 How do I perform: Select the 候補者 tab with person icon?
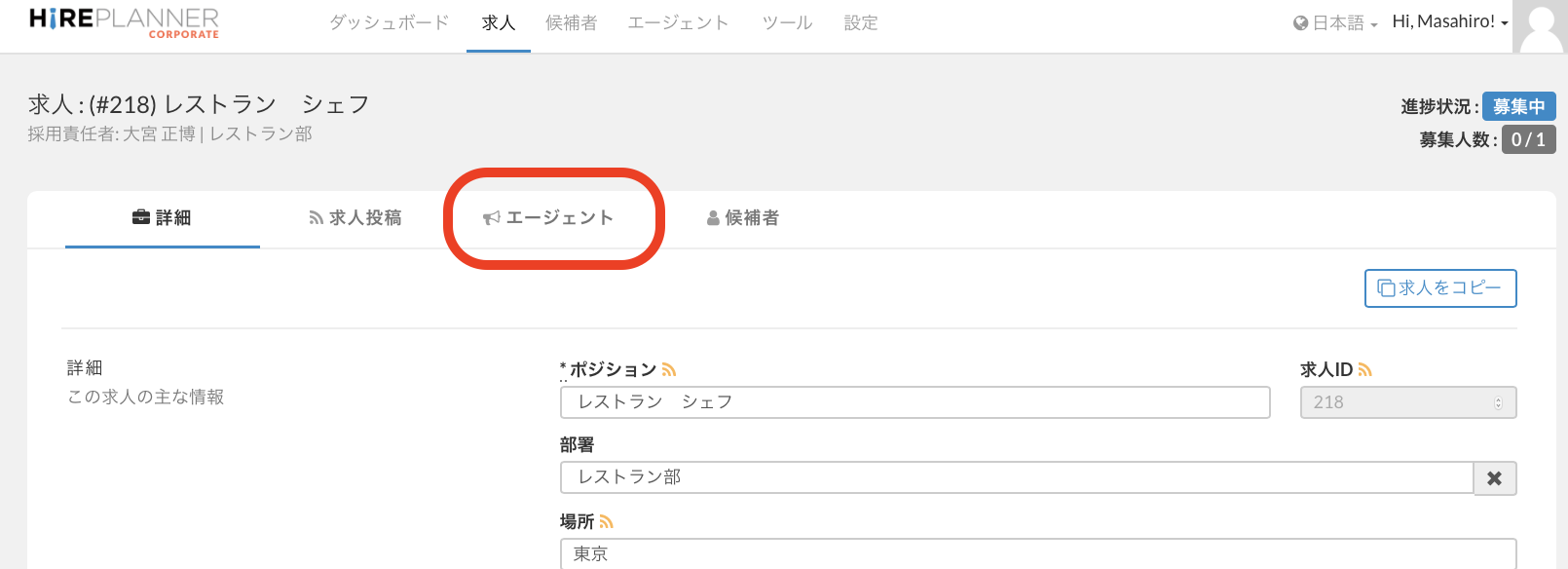tap(743, 218)
